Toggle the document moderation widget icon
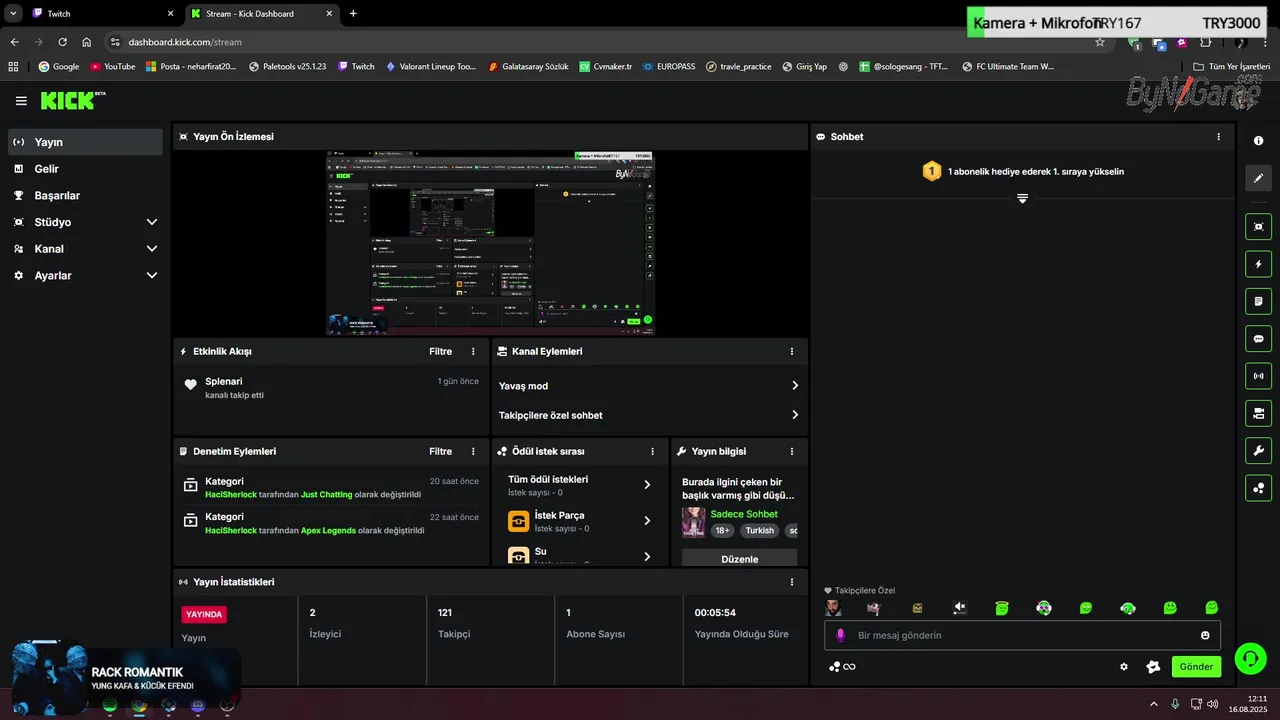The image size is (1280, 720). click(1259, 301)
